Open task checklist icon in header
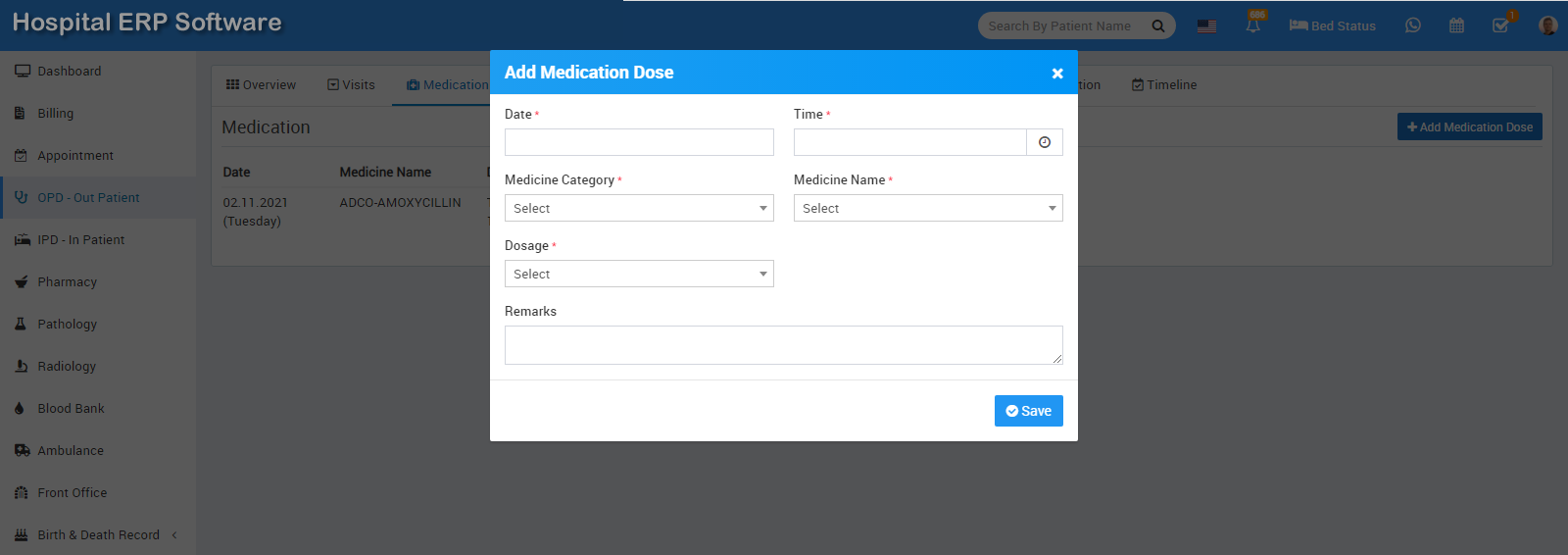Image resolution: width=1568 pixels, height=555 pixels. (x=1501, y=25)
